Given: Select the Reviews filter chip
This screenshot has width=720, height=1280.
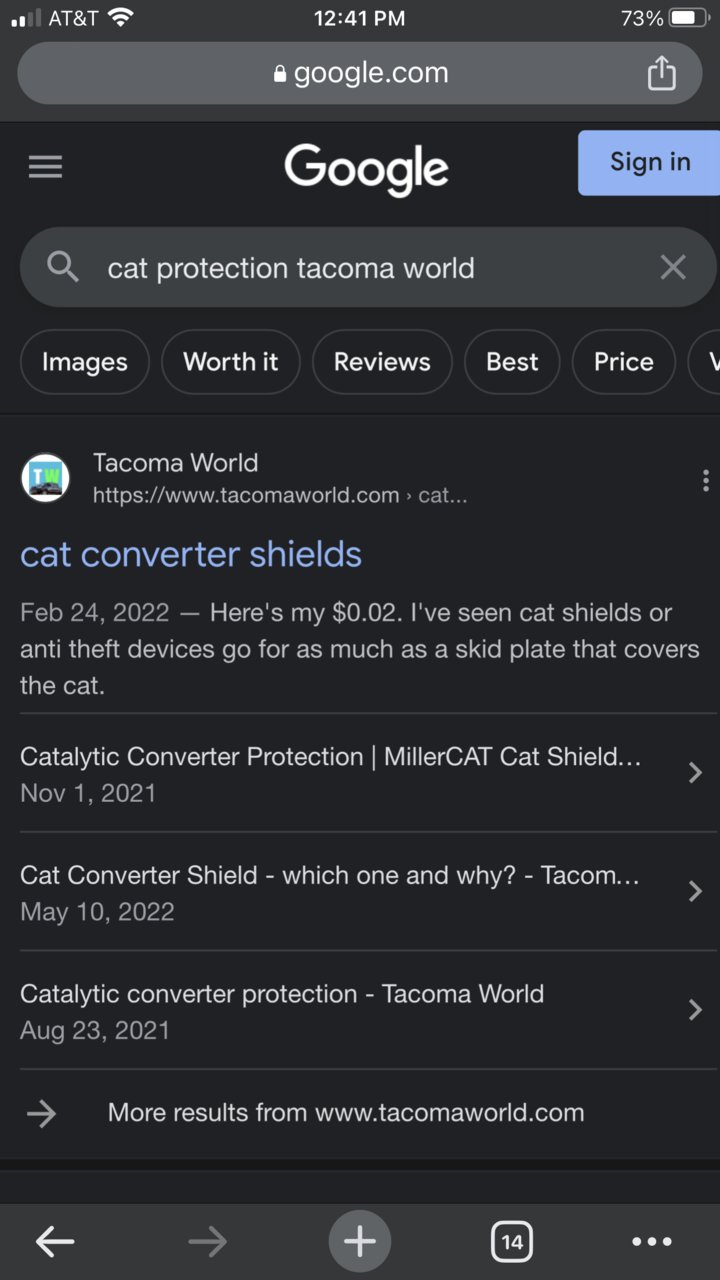Looking at the screenshot, I should (382, 362).
